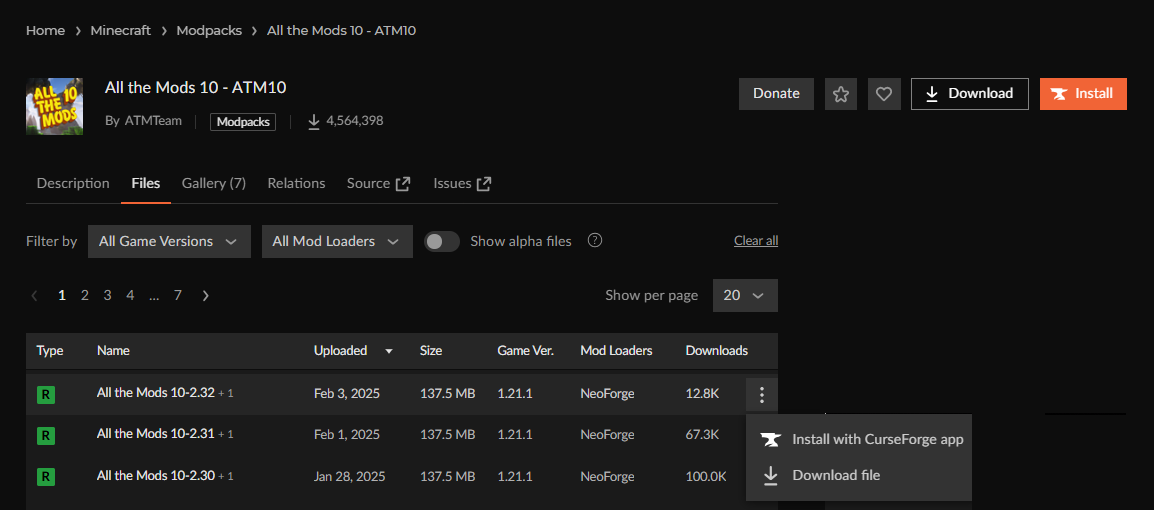The width and height of the screenshot is (1154, 510).
Task: Click the All the Mods 10 - ATM10 breadcrumb
Action: click(x=343, y=31)
